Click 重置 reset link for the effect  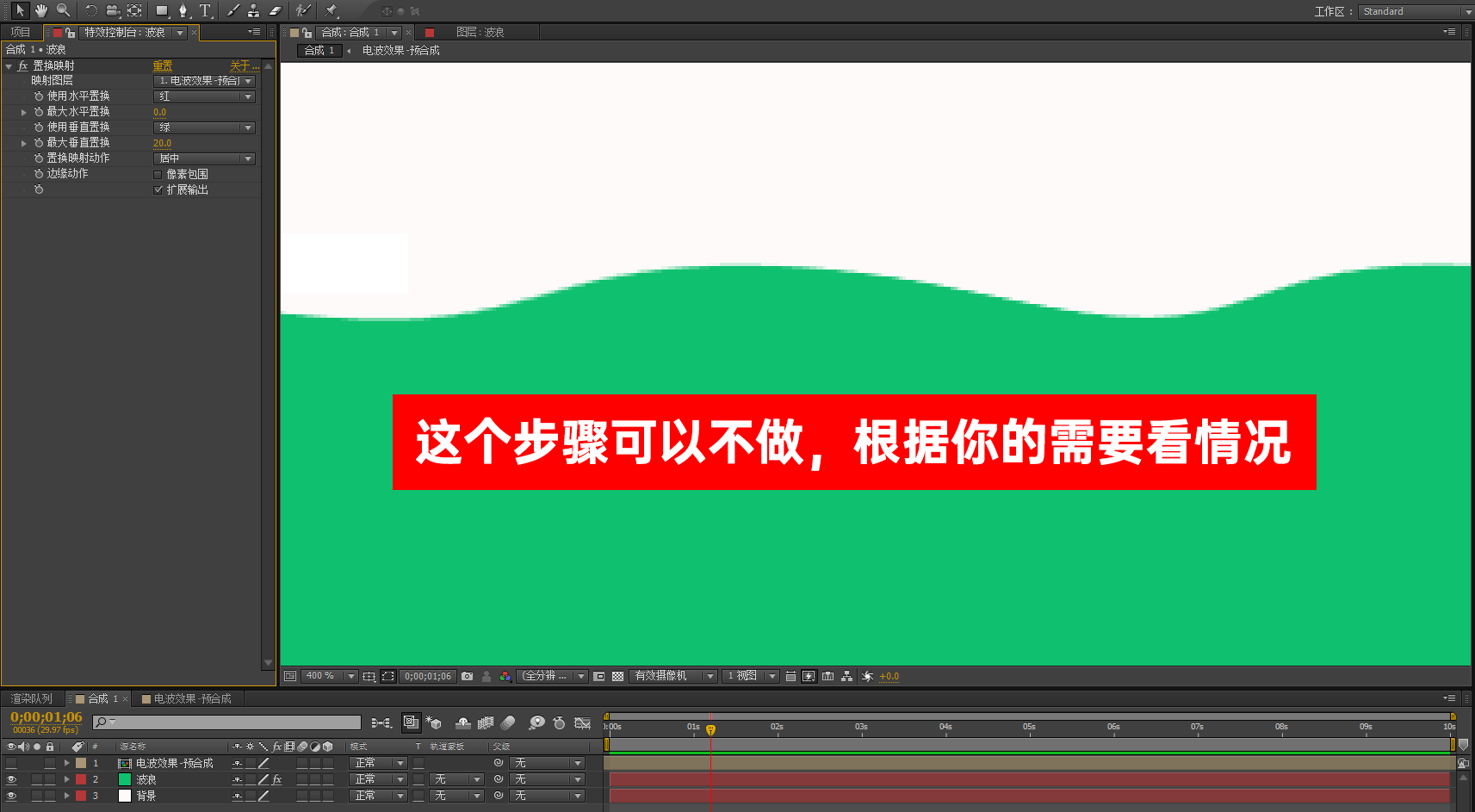point(163,65)
